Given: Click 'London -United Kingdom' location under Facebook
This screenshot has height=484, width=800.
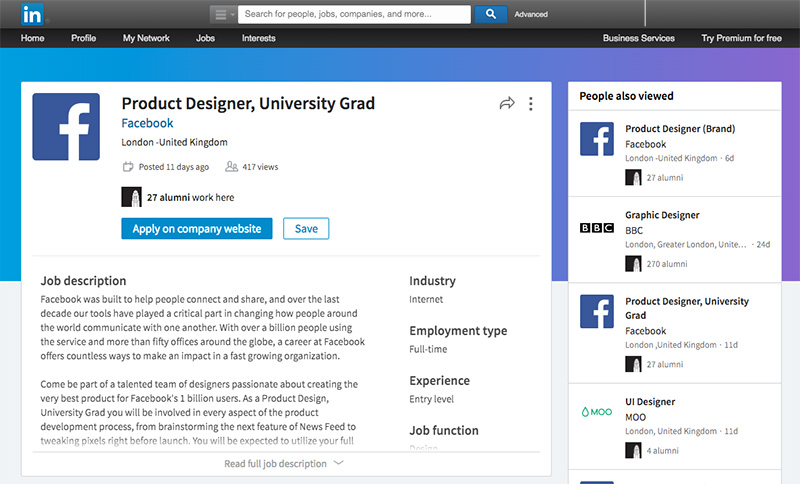Looking at the screenshot, I should pos(174,142).
